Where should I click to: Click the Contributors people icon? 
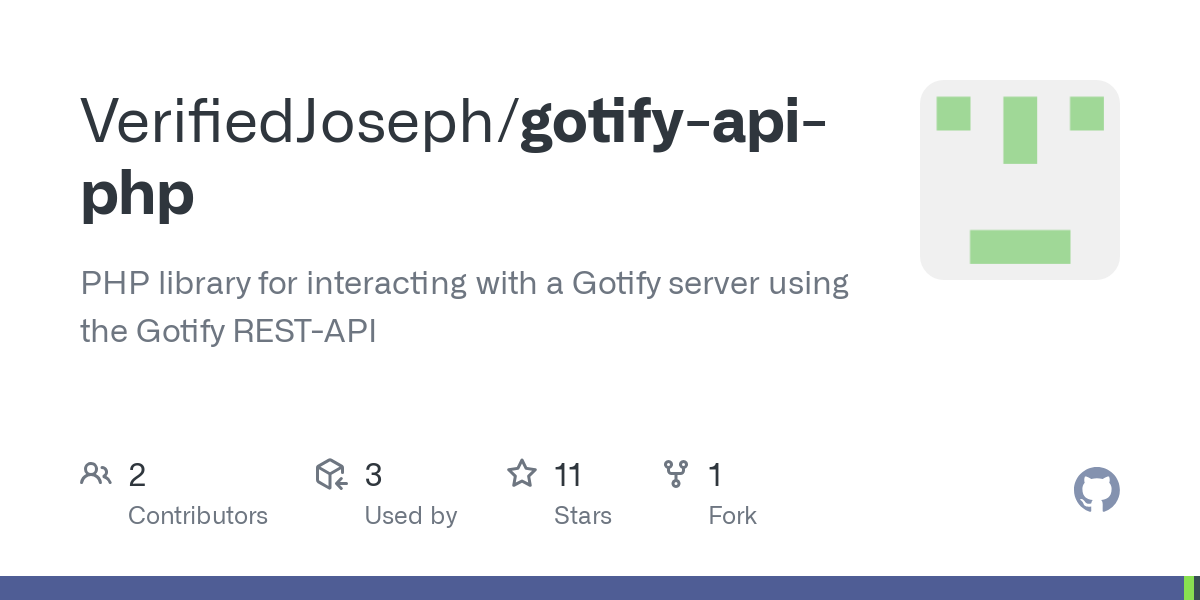click(x=96, y=474)
